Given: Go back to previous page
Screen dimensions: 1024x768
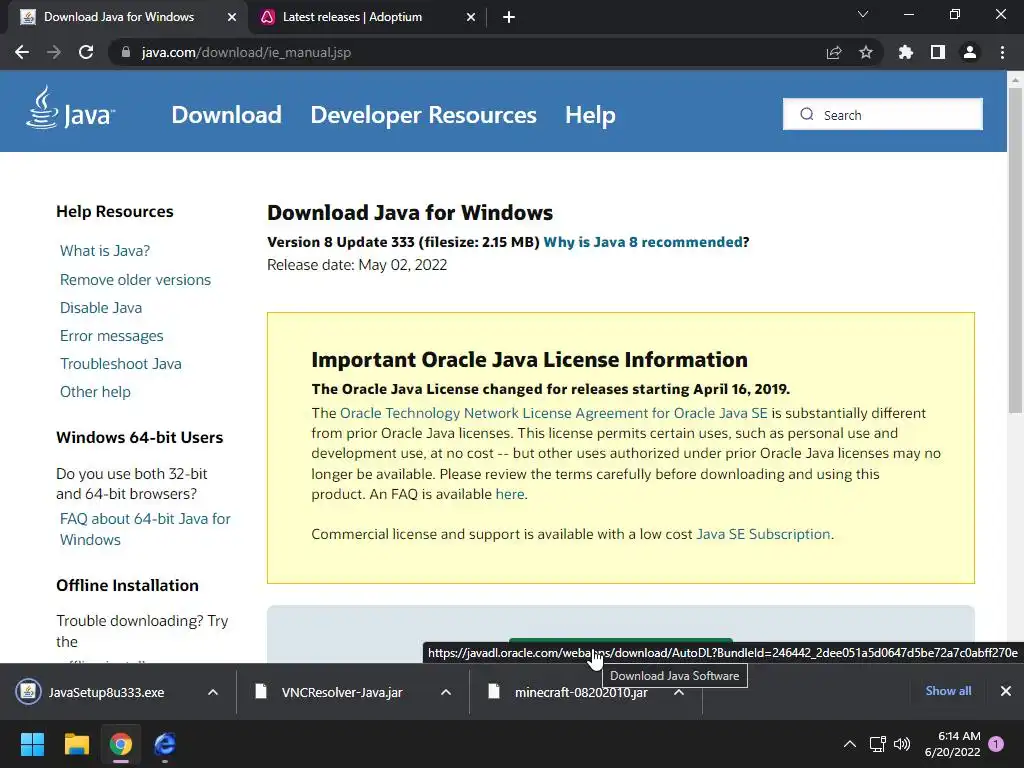Looking at the screenshot, I should pos(22,52).
